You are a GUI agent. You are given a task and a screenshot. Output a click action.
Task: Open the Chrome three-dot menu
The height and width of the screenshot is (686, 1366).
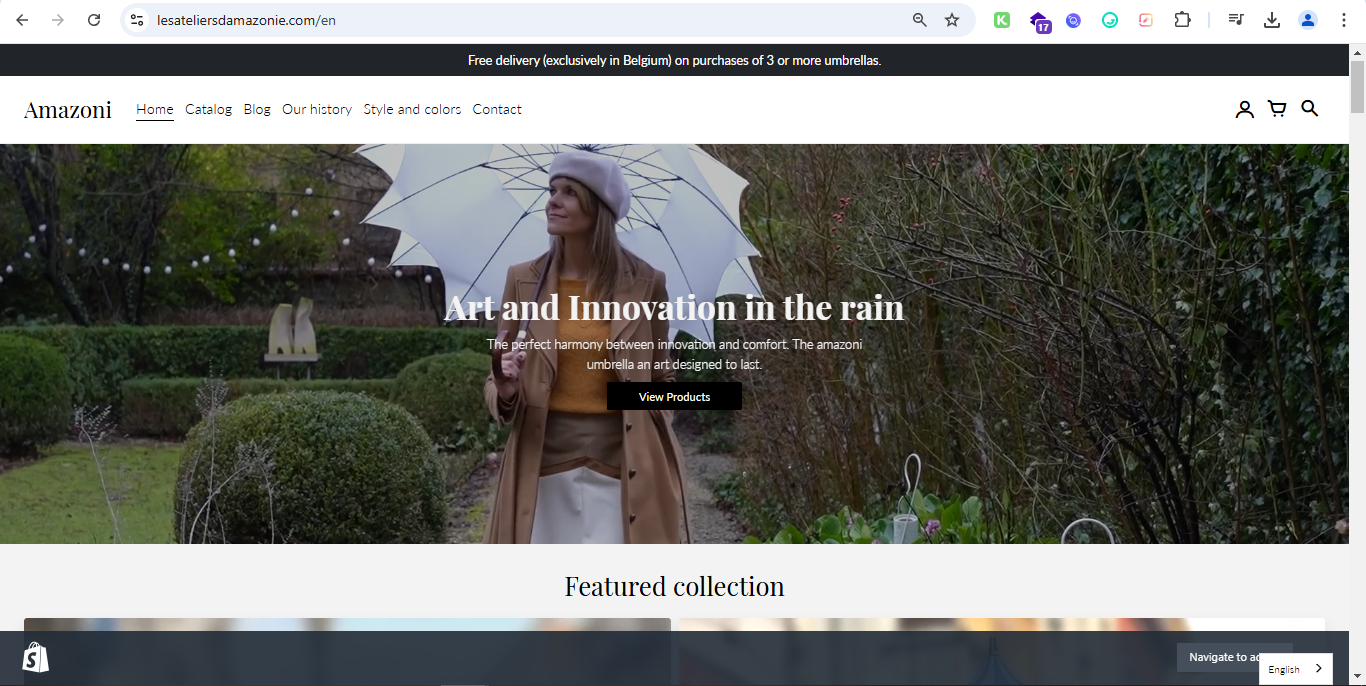1344,19
